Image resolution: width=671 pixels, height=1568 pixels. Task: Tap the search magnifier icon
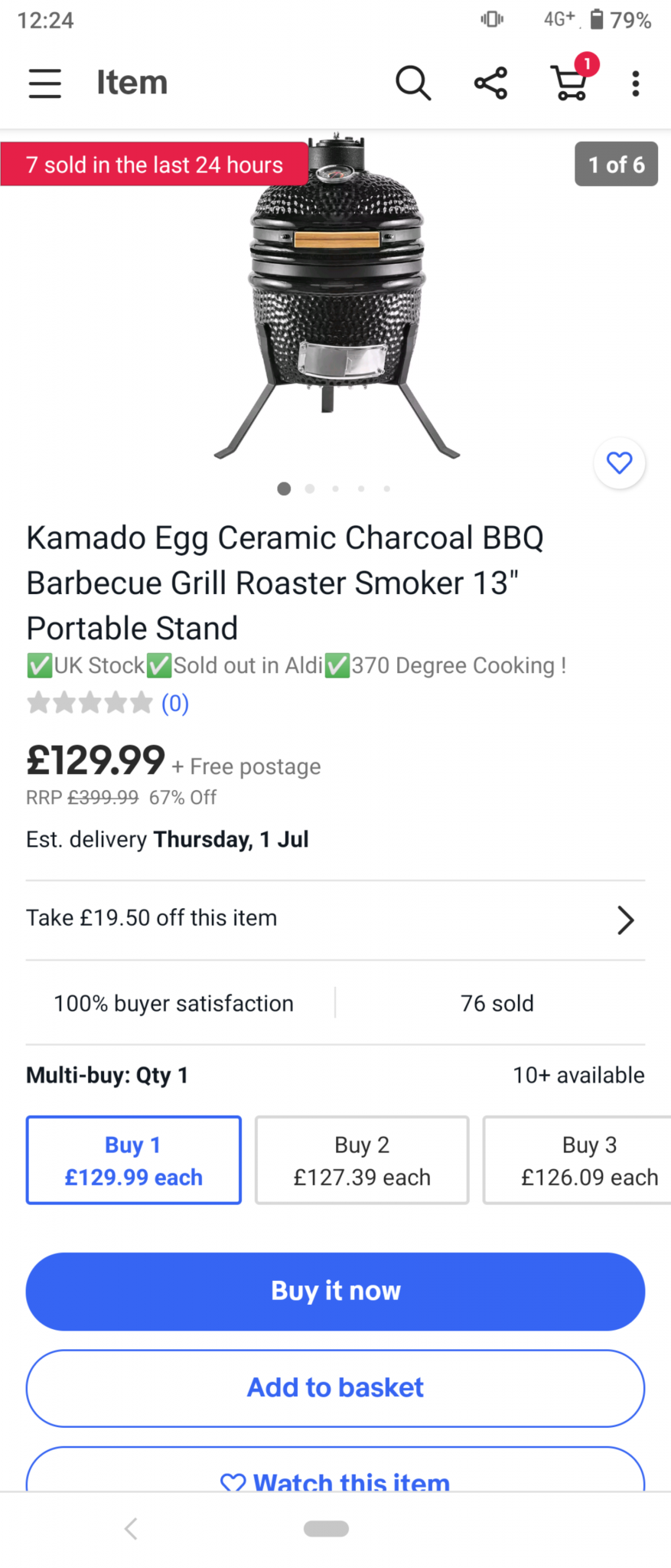pyautogui.click(x=413, y=83)
